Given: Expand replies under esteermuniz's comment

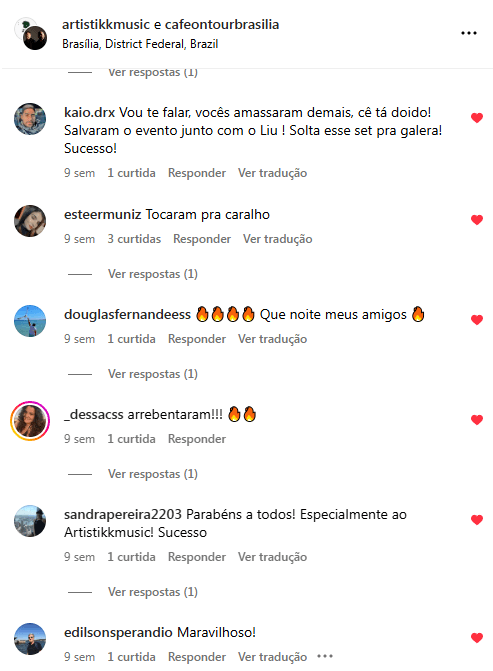Looking at the screenshot, I should tap(153, 274).
